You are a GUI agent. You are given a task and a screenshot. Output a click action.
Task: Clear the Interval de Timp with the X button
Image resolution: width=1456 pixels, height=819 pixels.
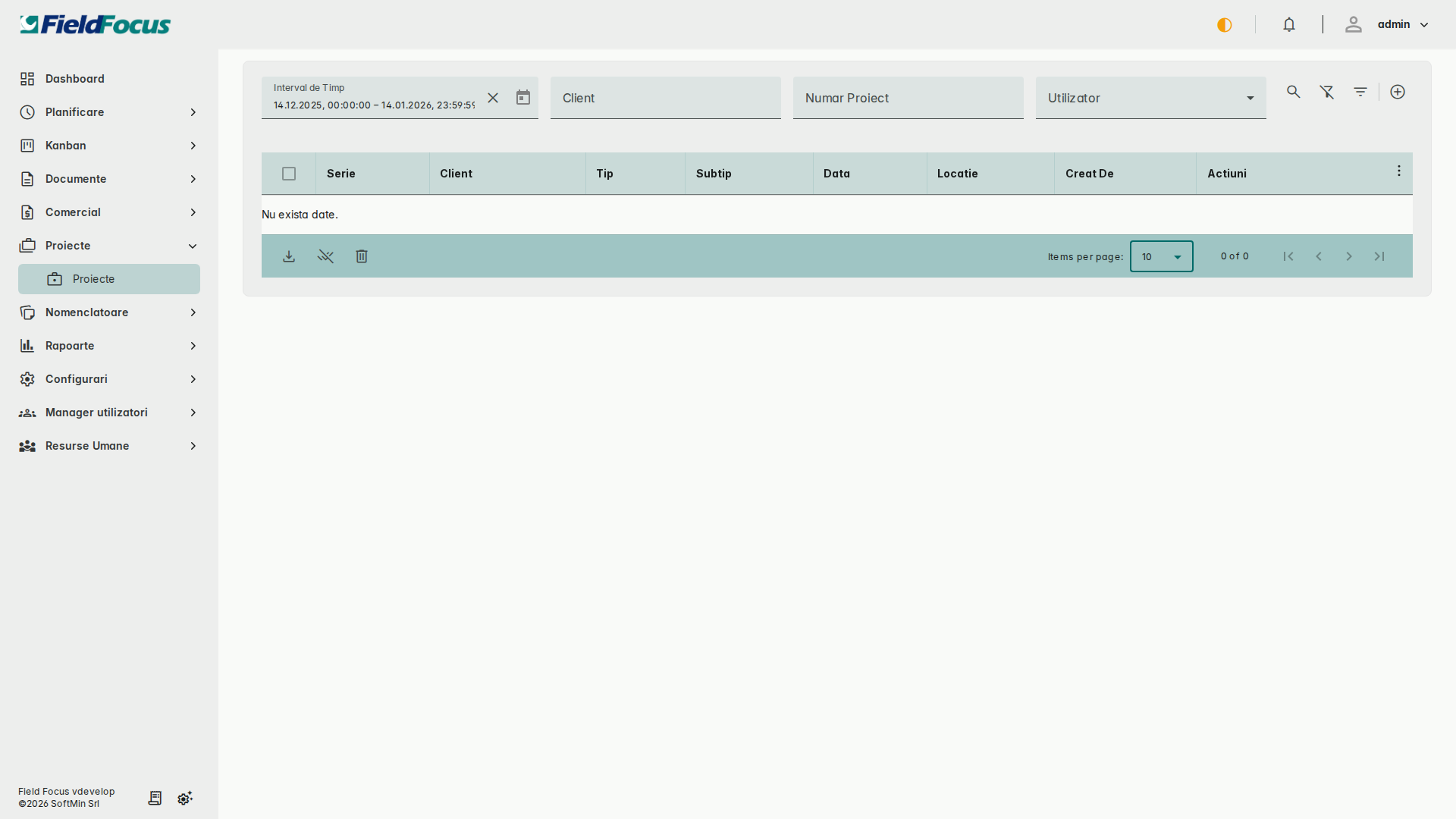pos(494,98)
